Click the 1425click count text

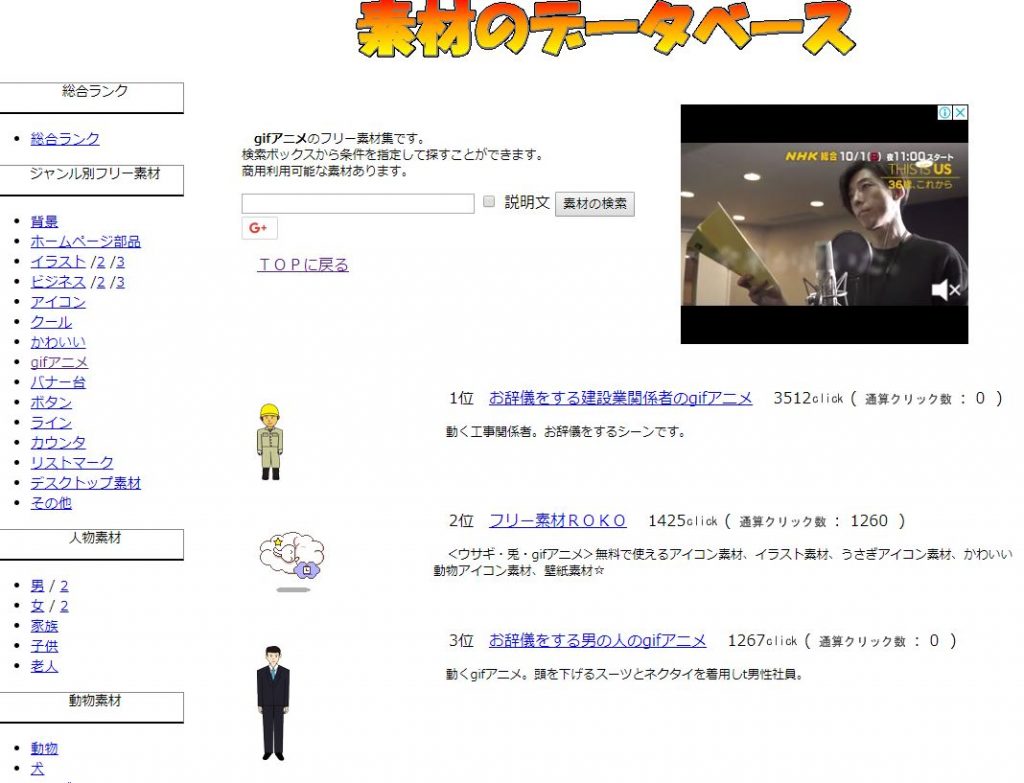(x=682, y=521)
